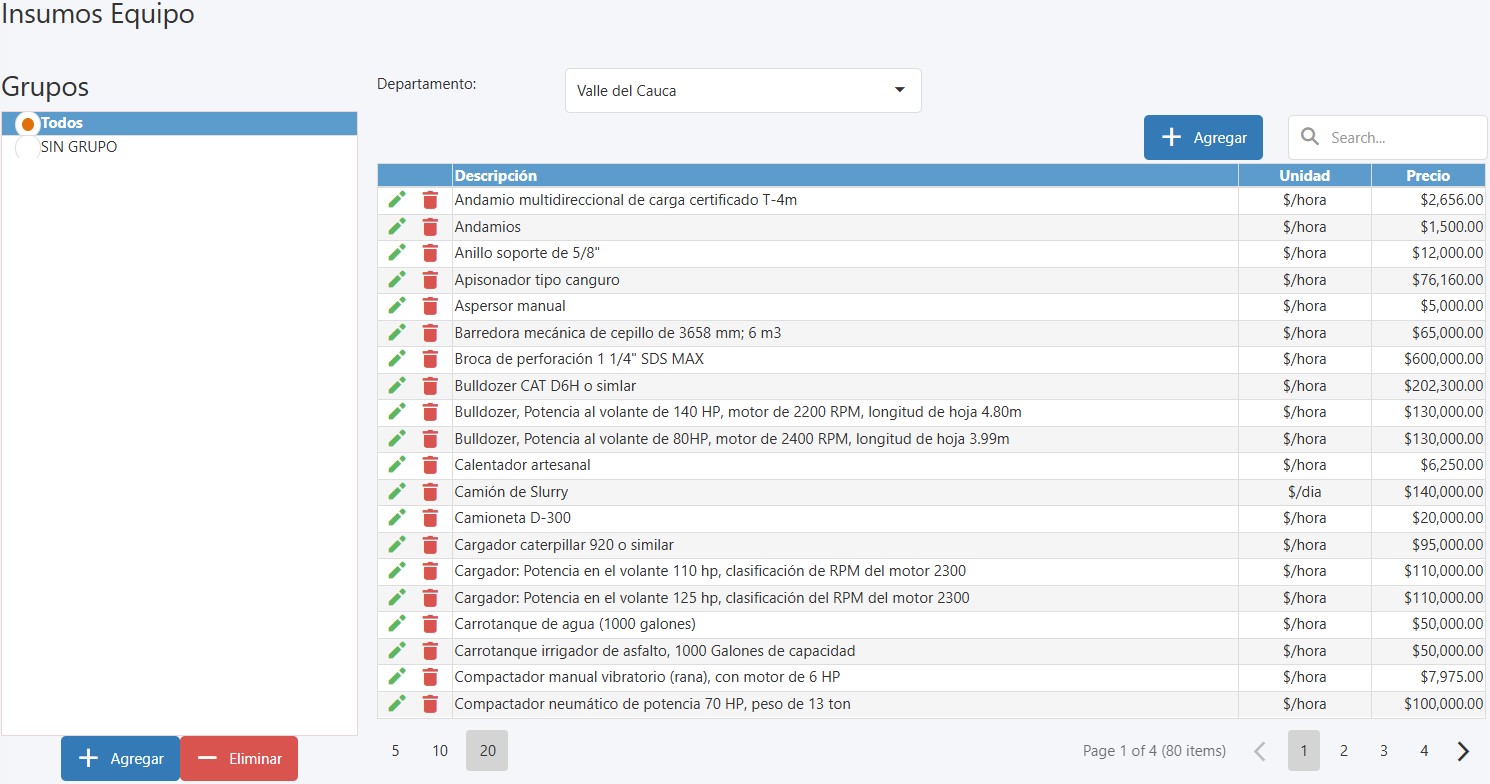
Task: Click edit pencil for Andamios row
Action: 397,227
